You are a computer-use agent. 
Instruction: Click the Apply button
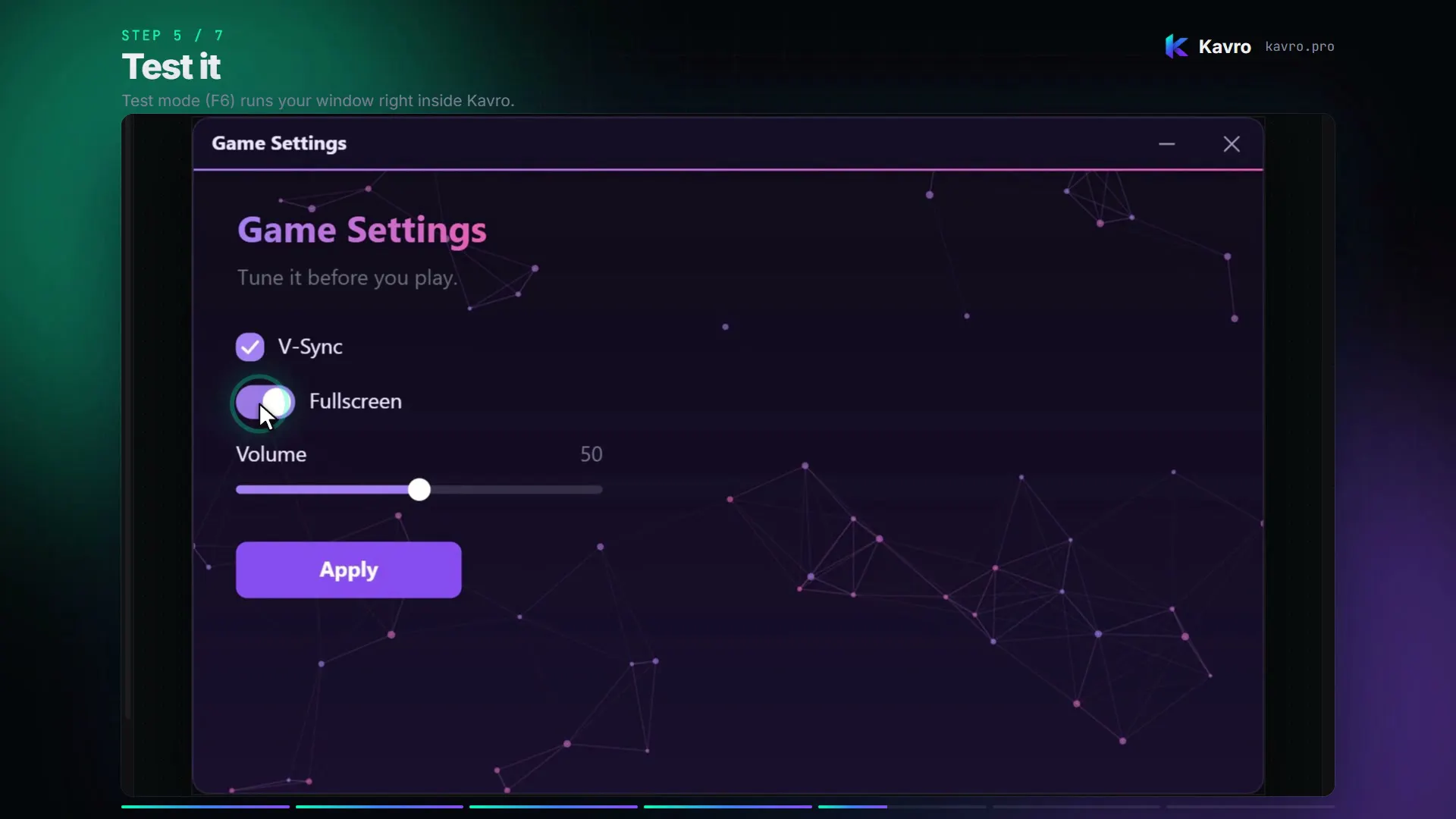point(348,570)
